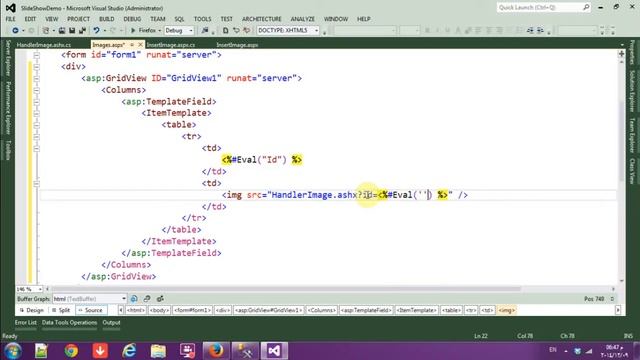
Task: Select the <body> breadcrumb tag
Action: [x=159, y=310]
